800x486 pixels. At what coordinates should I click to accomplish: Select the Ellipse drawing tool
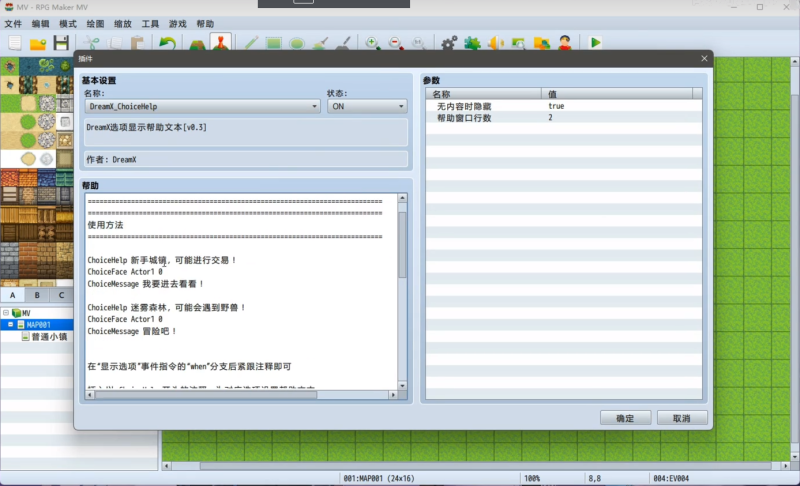tap(297, 43)
